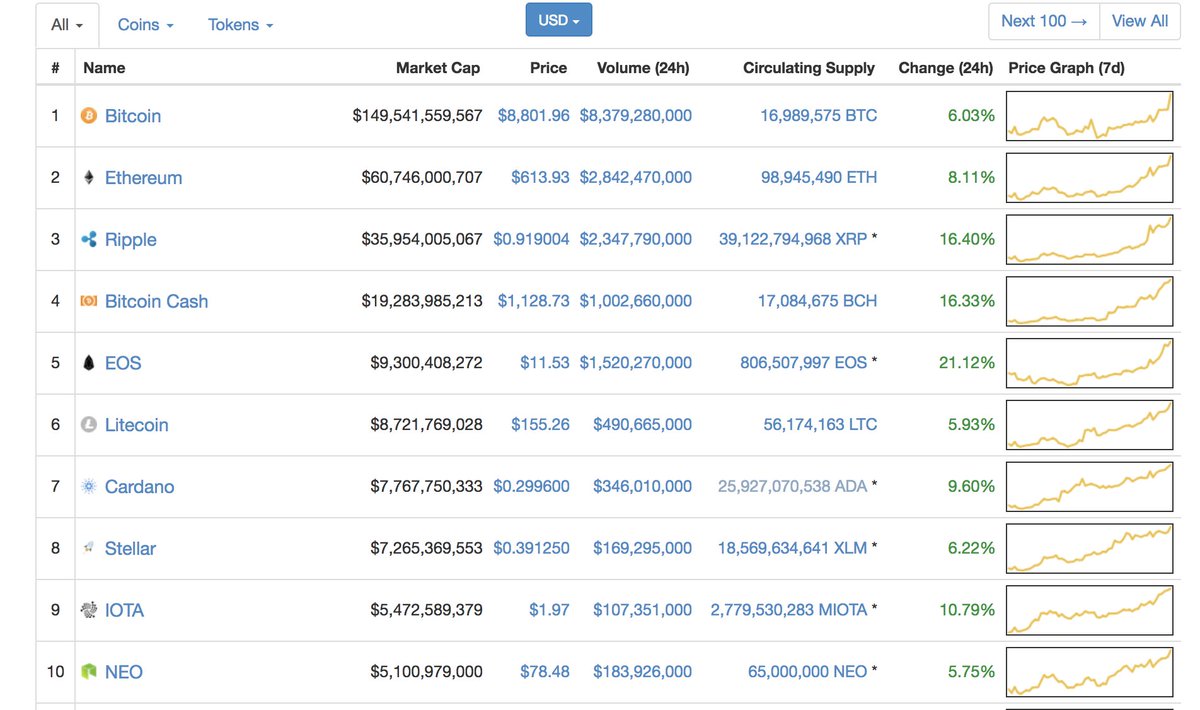Click Ethereum price $613.93
Image resolution: width=1200 pixels, height=710 pixels.
(x=541, y=178)
